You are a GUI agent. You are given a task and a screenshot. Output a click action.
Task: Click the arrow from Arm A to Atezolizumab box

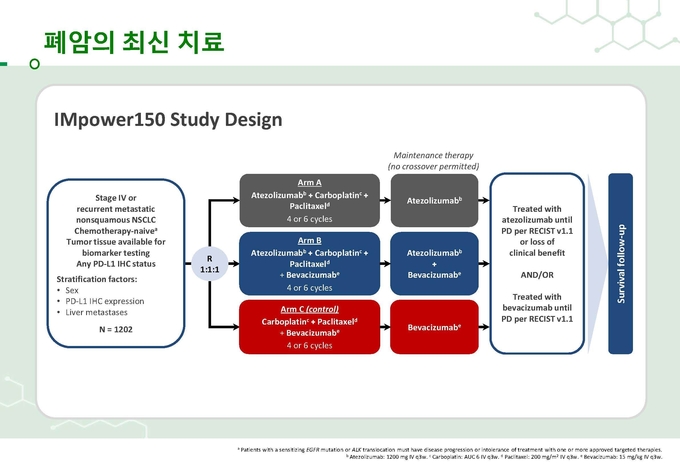[385, 200]
